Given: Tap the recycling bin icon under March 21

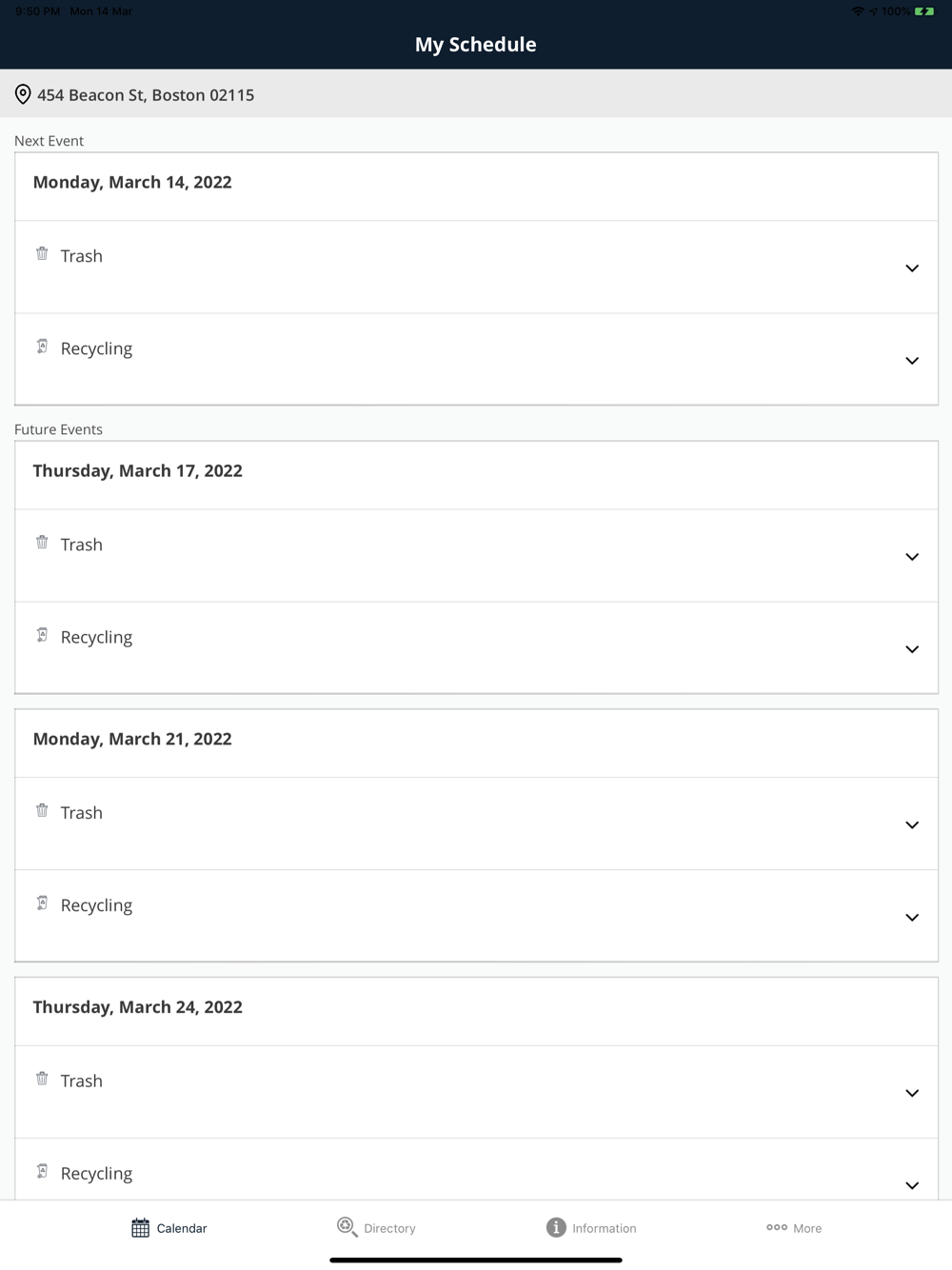Looking at the screenshot, I should click(42, 903).
